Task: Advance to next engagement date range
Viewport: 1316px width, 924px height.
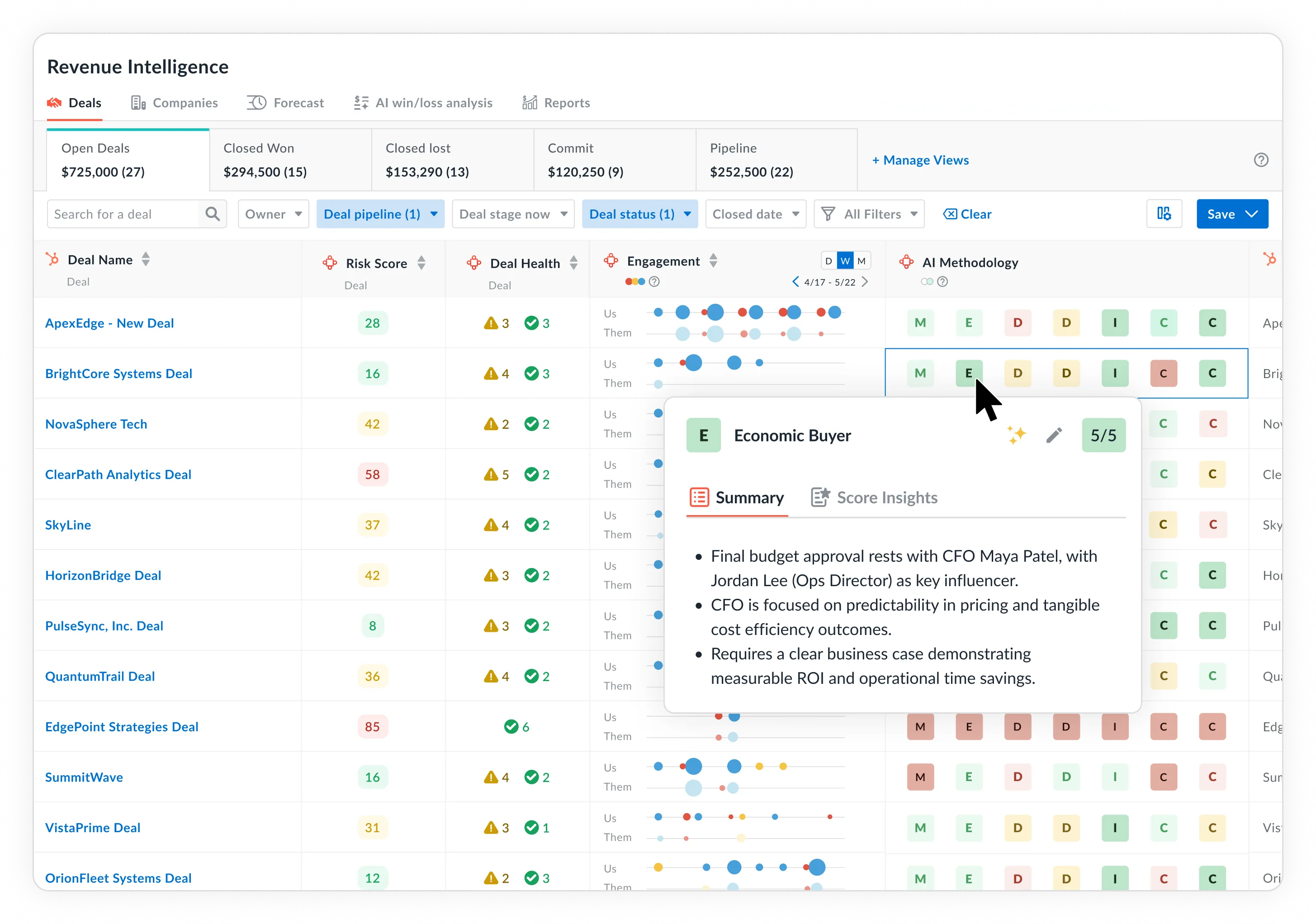Action: click(x=865, y=281)
